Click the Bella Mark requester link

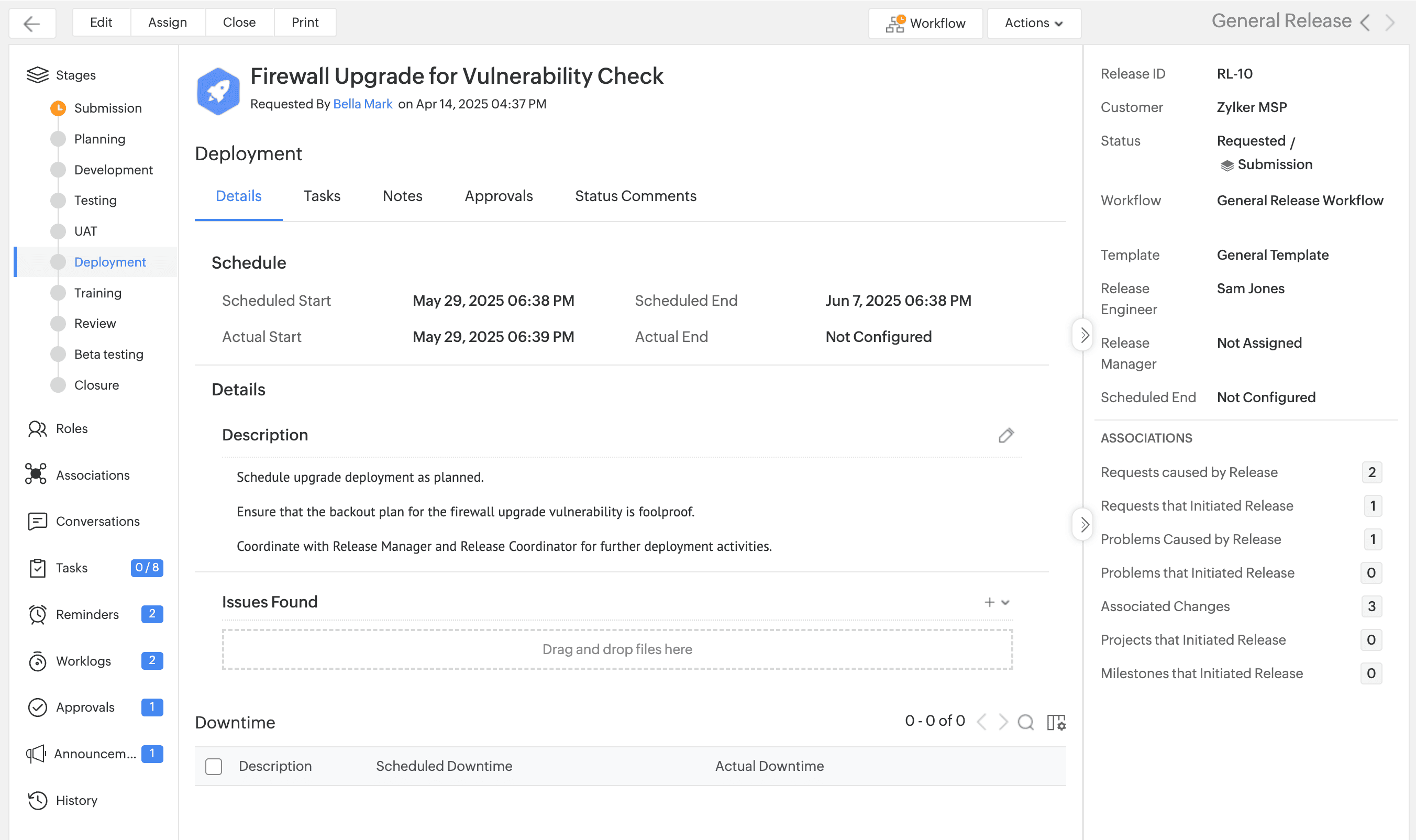pos(362,104)
